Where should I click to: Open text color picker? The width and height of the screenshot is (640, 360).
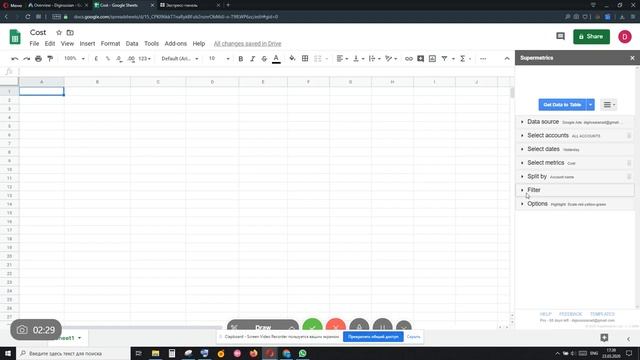(x=276, y=59)
